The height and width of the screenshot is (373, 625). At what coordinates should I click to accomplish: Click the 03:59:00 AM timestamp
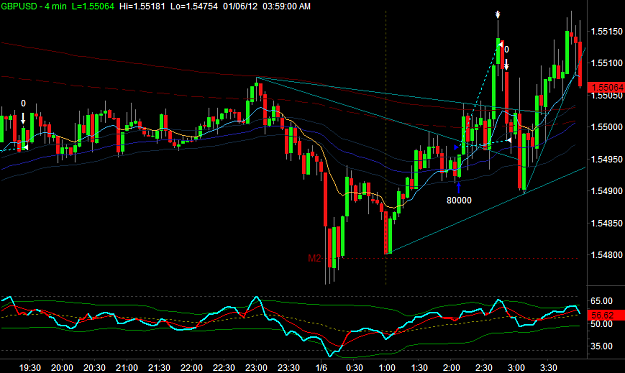point(286,6)
